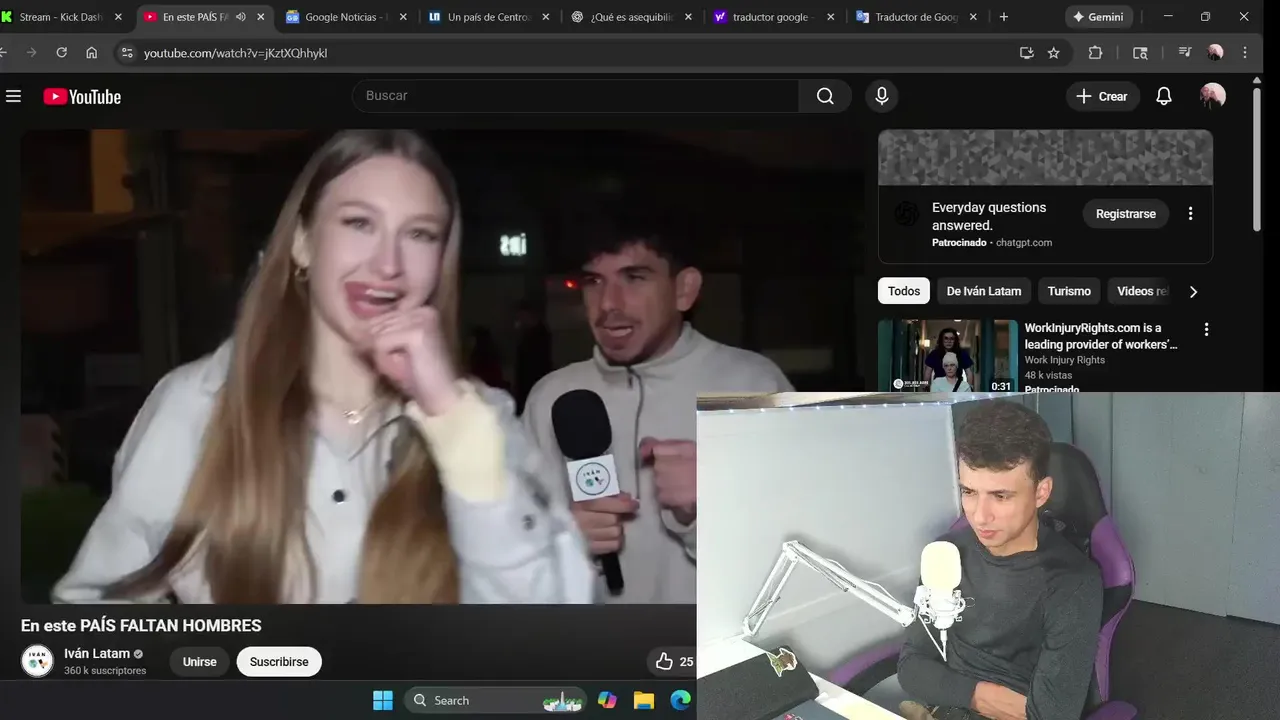Select the Turismo filter chip
The width and height of the screenshot is (1280, 720).
pyautogui.click(x=1069, y=291)
